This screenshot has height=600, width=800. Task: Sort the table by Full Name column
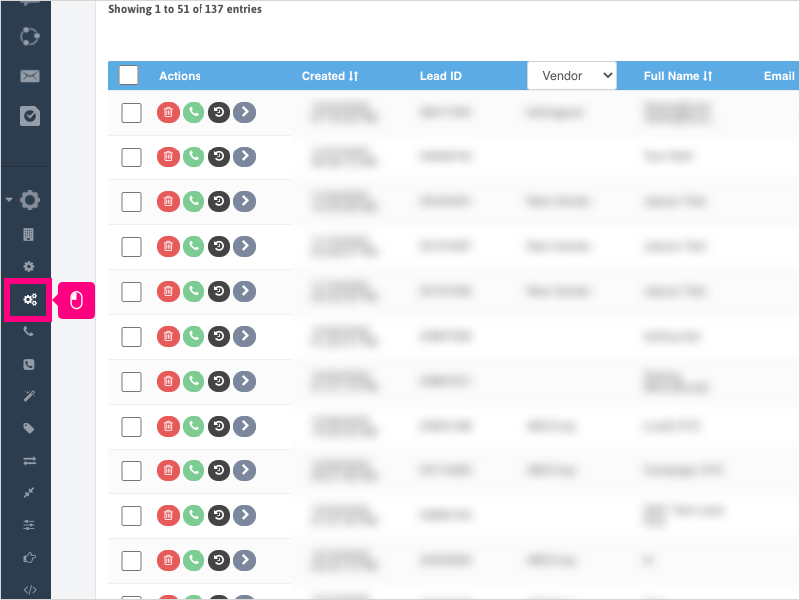[678, 76]
